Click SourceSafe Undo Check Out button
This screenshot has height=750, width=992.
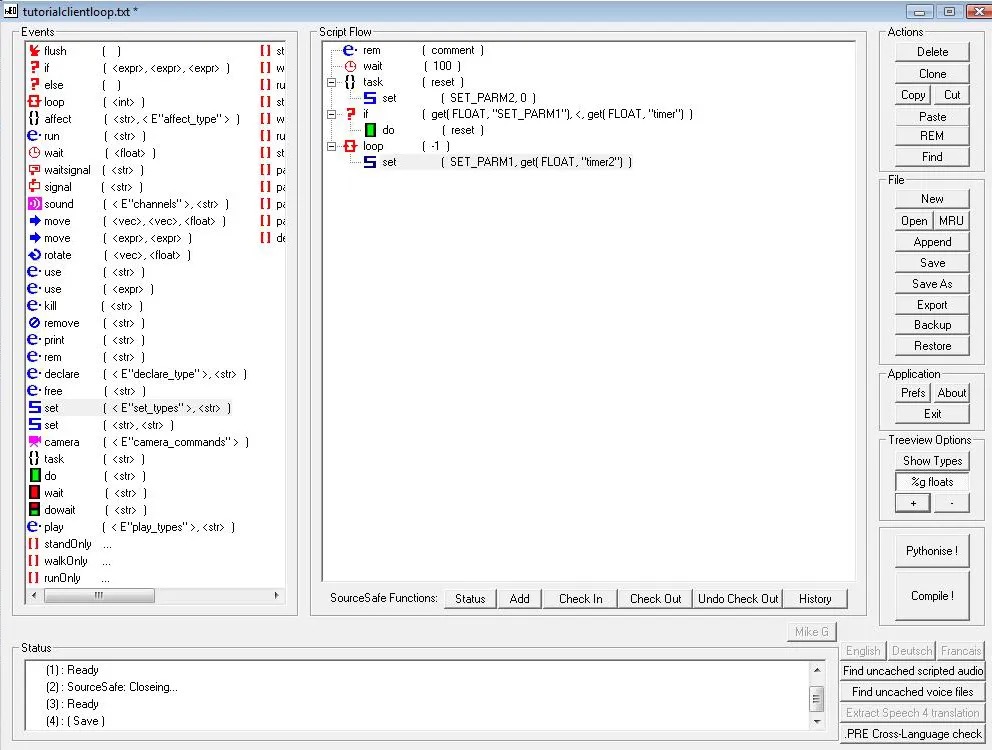coord(738,599)
